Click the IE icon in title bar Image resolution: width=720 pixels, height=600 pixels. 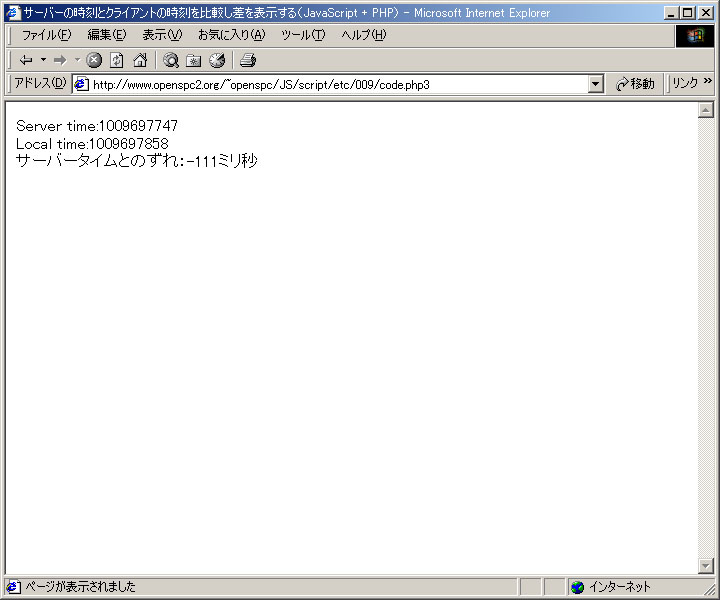[14, 12]
